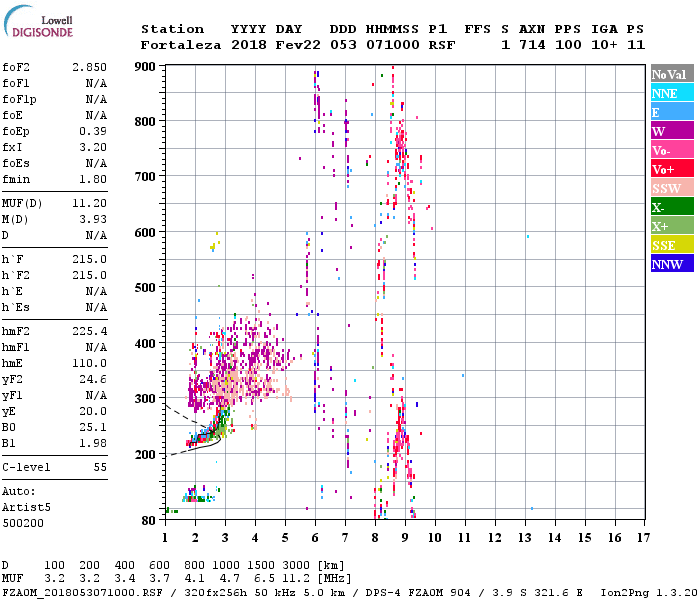This screenshot has height=600, width=700.
Task: Select the X- dark green legend swatch
Action: pyautogui.click(x=672, y=207)
